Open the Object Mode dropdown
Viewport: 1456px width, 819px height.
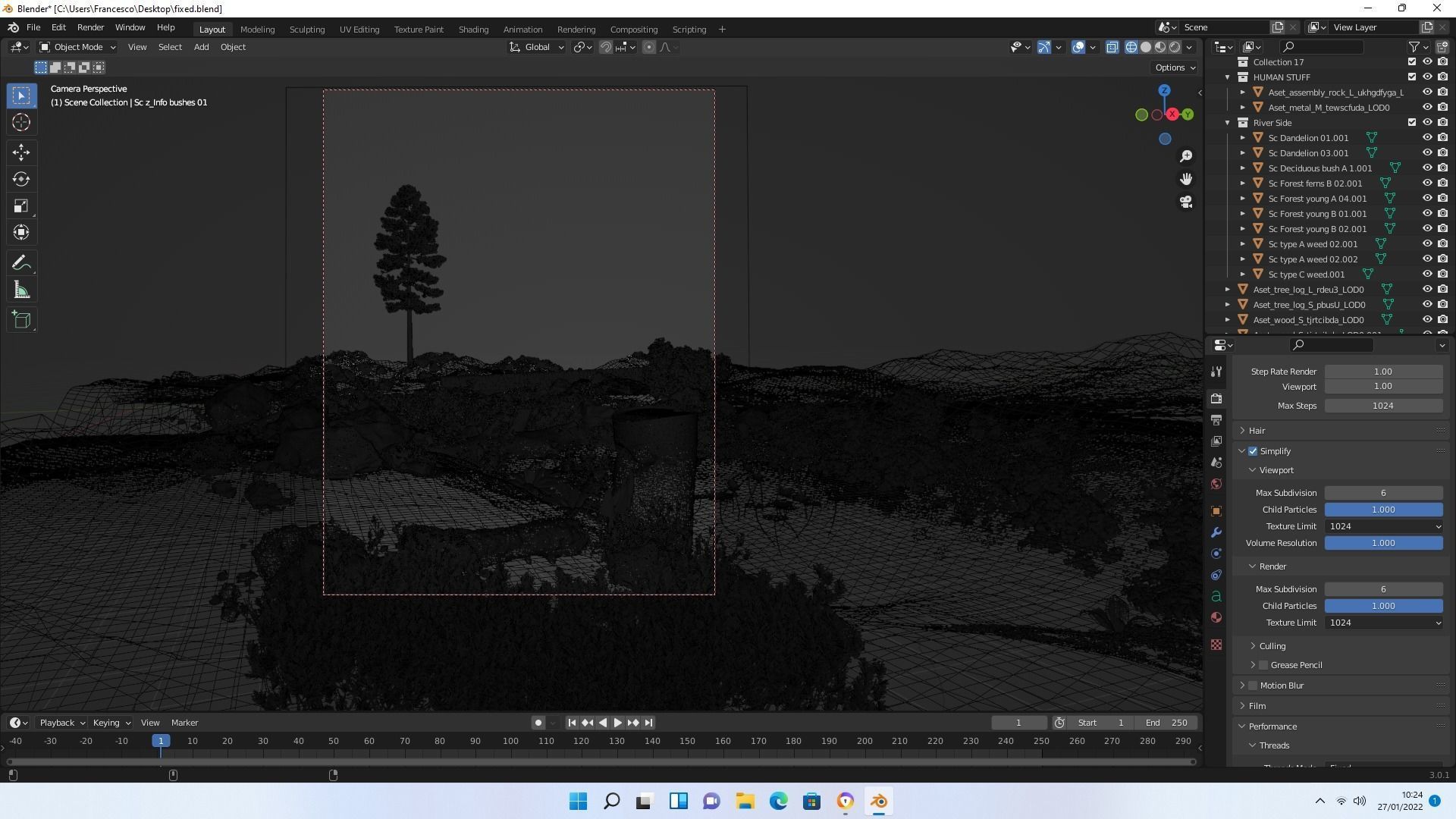tap(77, 47)
